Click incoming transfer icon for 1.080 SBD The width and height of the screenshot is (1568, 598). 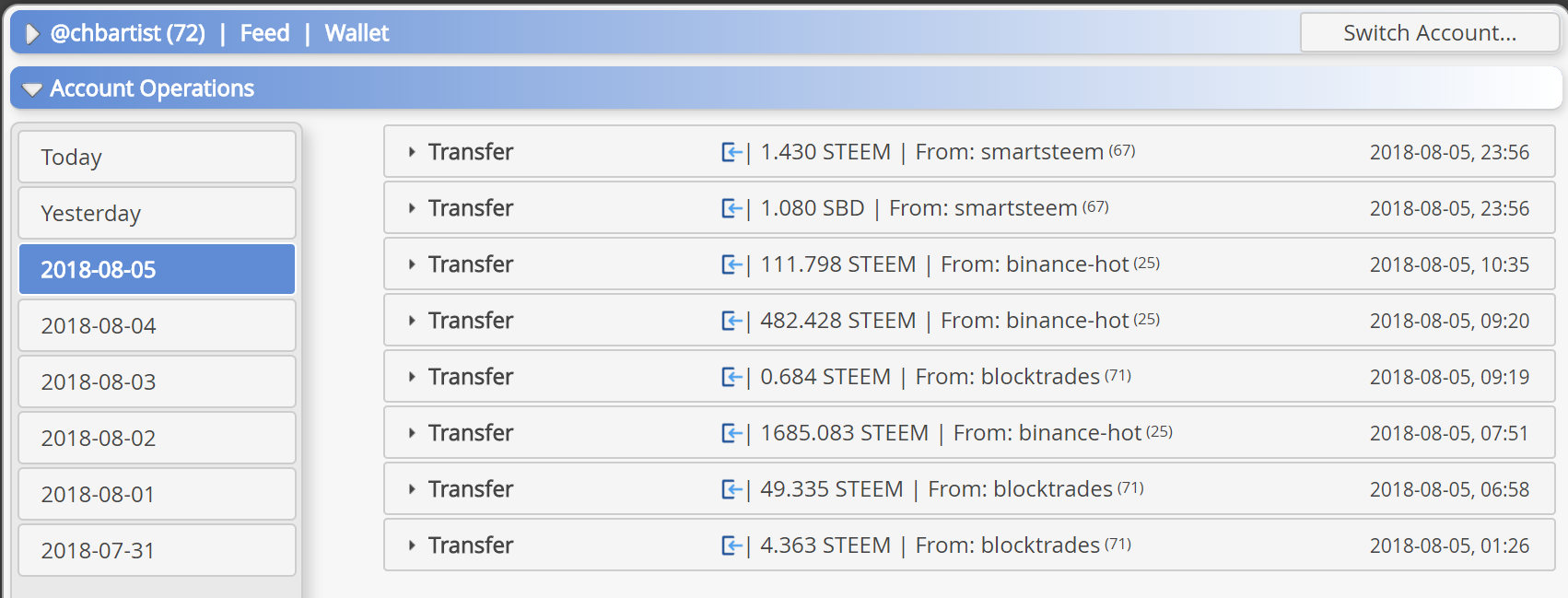[731, 208]
